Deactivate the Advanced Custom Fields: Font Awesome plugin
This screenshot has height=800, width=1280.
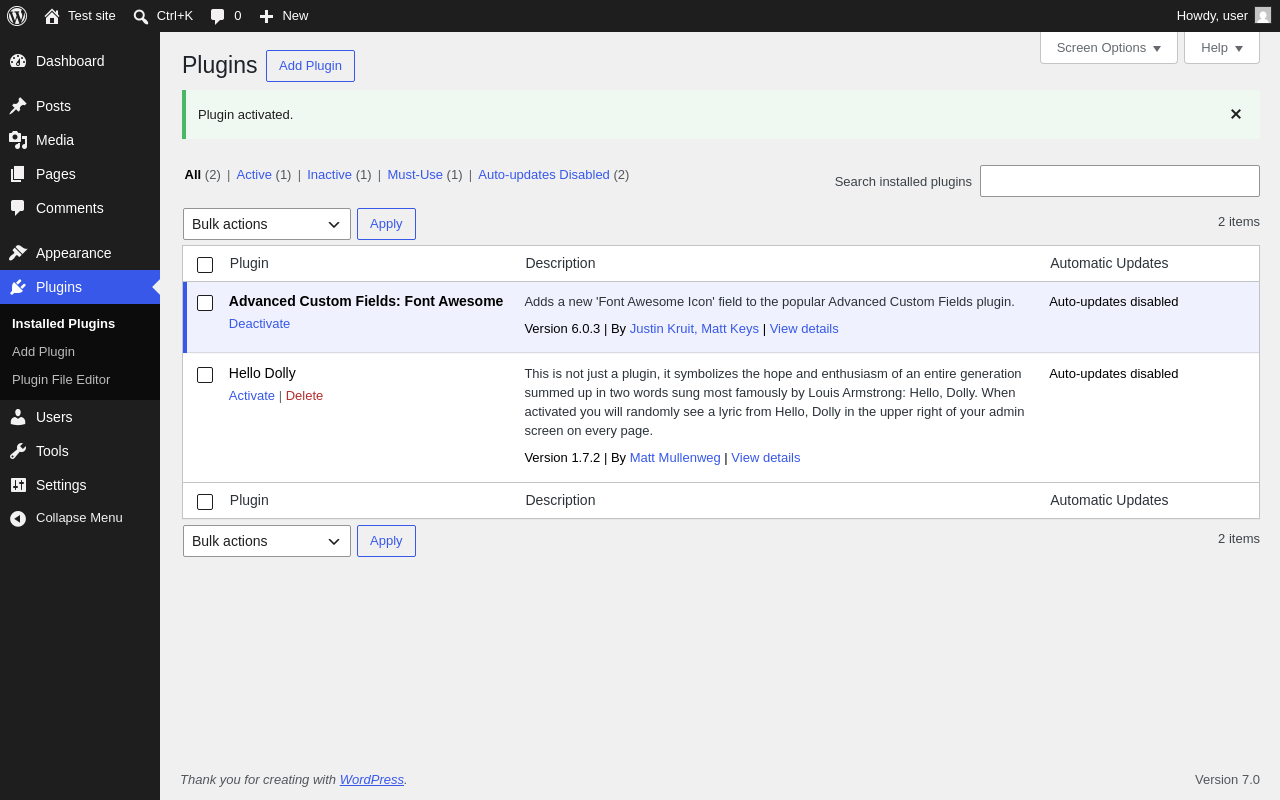click(259, 323)
